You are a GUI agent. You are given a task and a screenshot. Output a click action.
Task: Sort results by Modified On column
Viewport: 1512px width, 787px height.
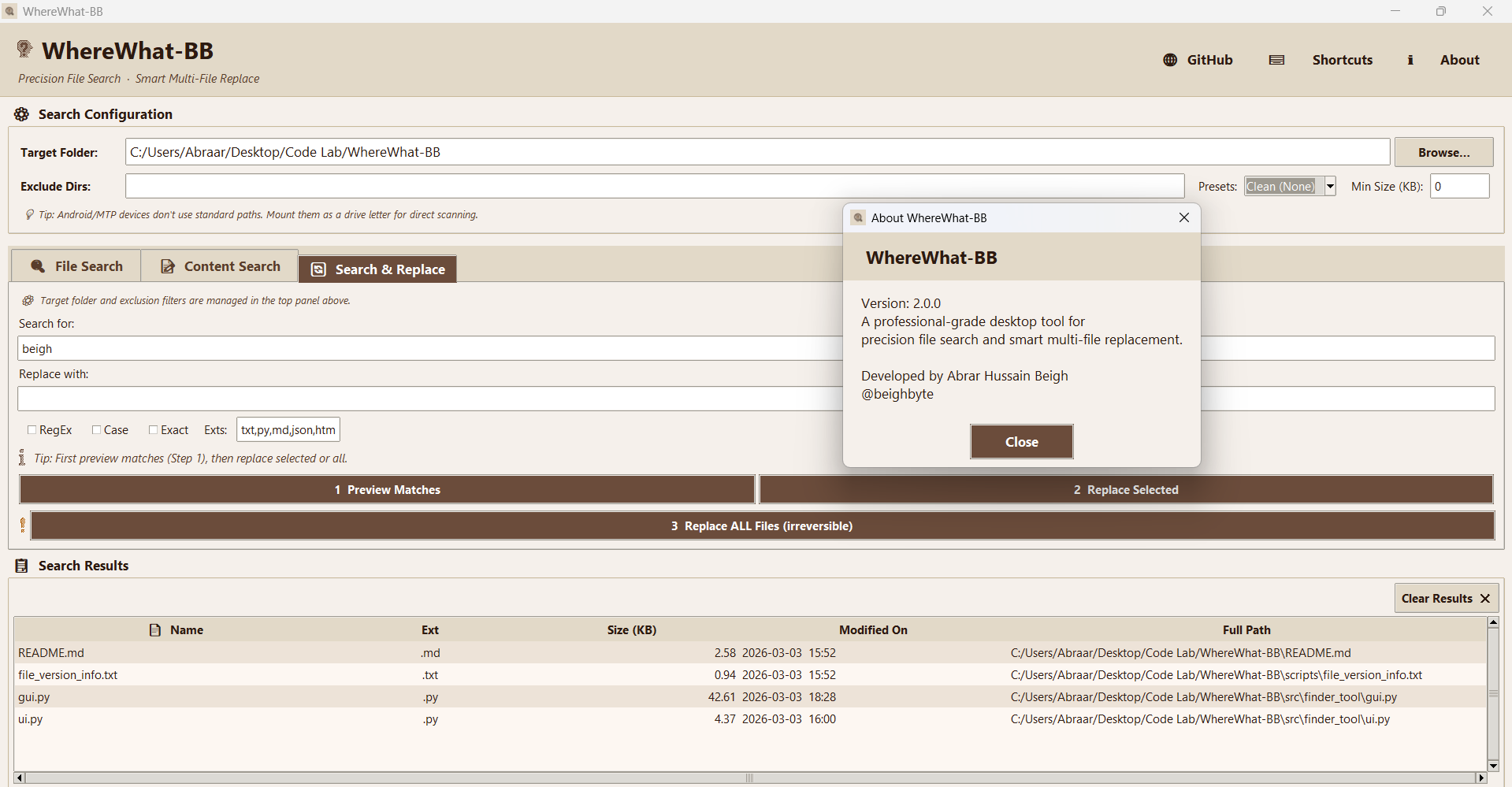click(x=872, y=630)
